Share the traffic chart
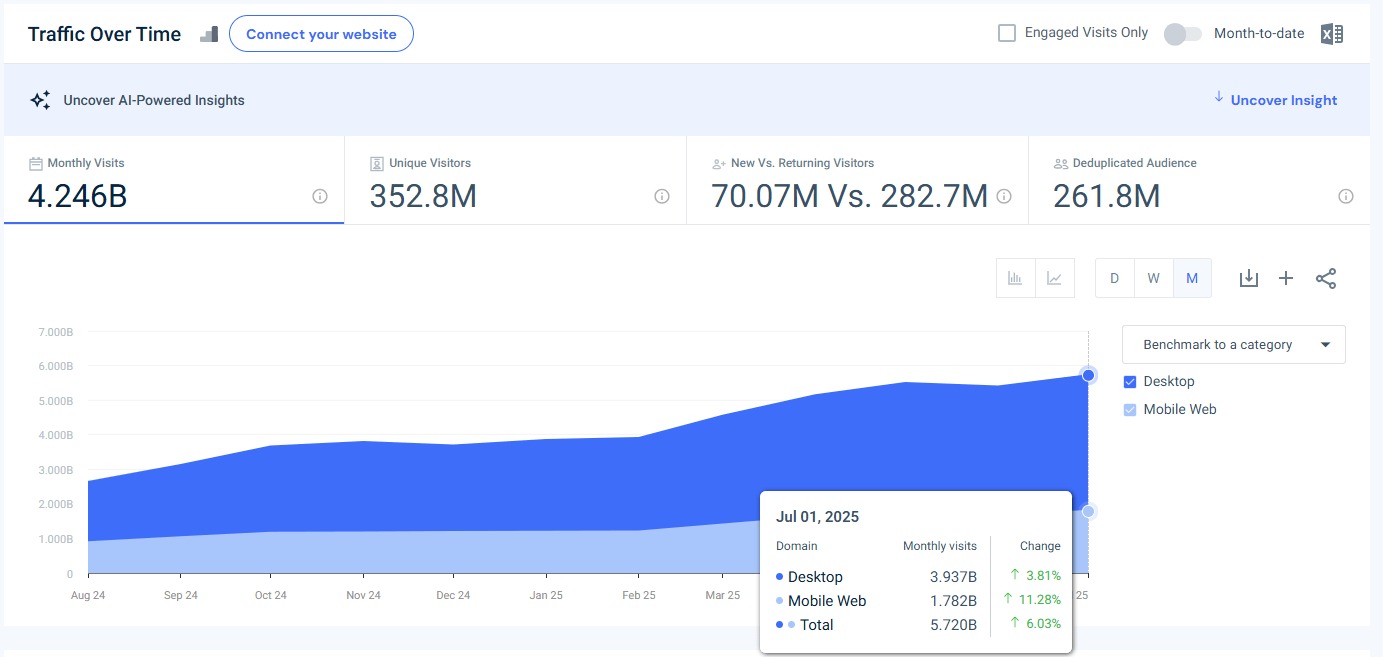 pyautogui.click(x=1326, y=278)
